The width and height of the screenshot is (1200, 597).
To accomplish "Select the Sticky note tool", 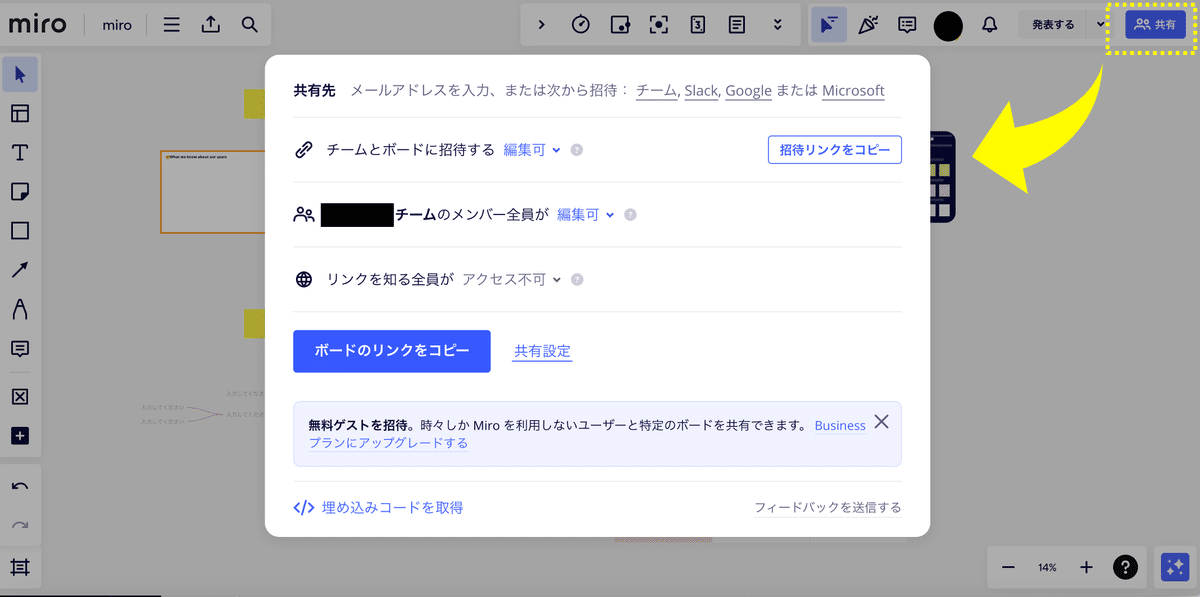I will (20, 191).
